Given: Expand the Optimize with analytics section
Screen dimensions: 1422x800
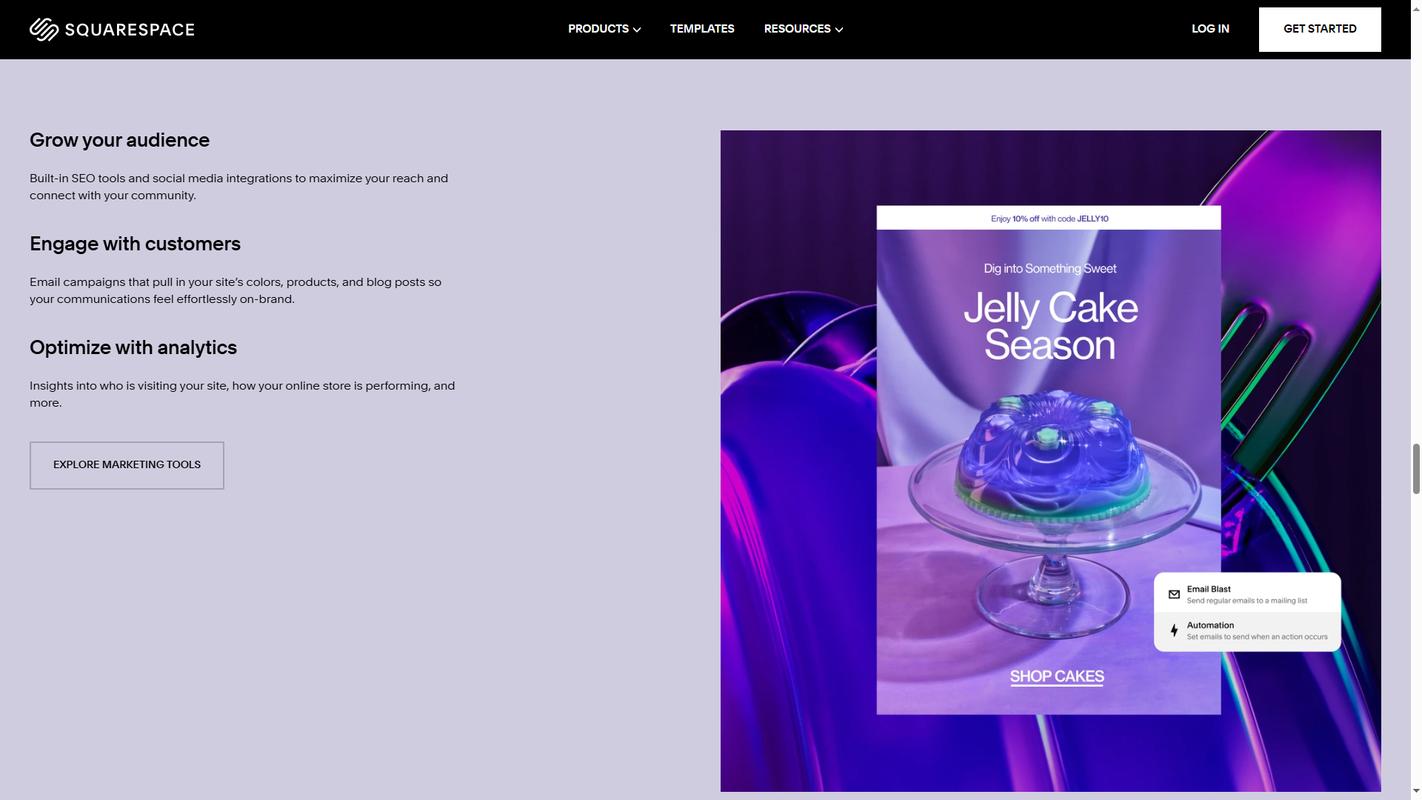Looking at the screenshot, I should click(133, 348).
